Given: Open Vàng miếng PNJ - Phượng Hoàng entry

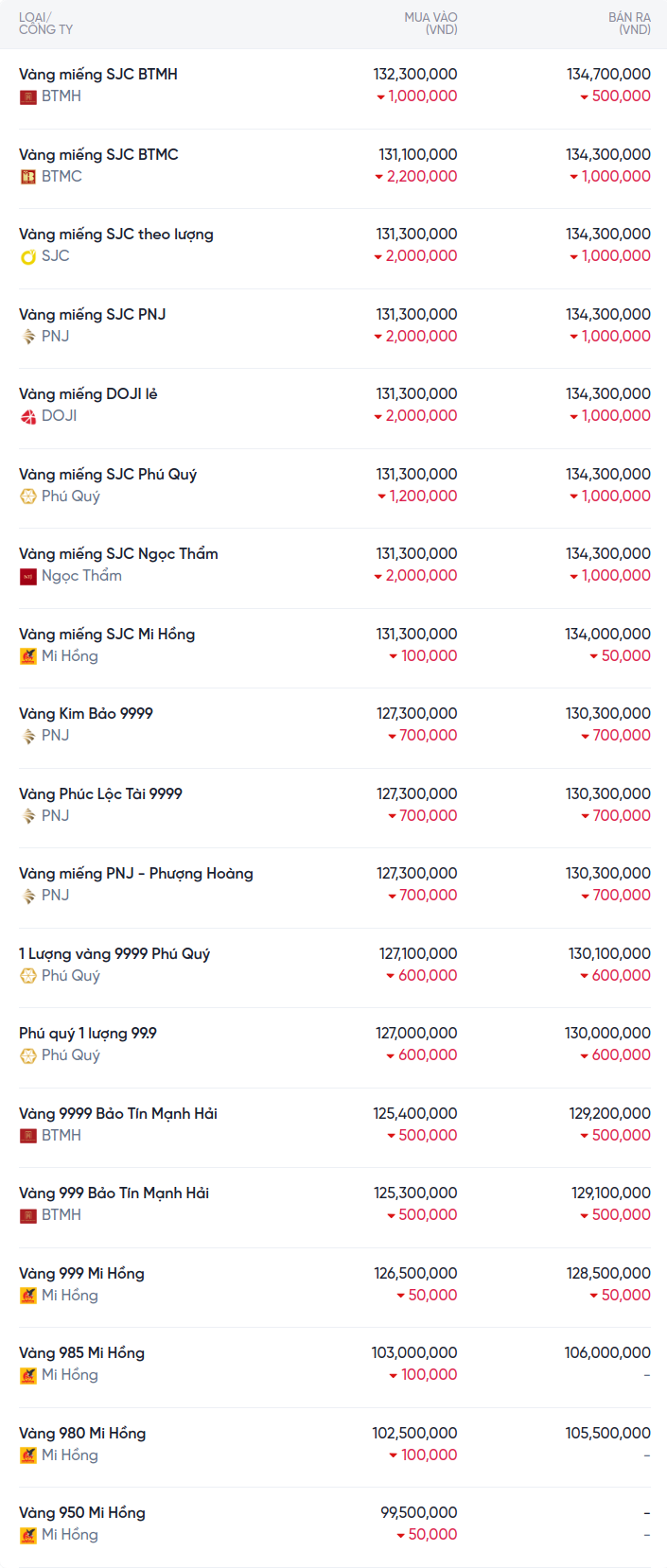Looking at the screenshot, I should tap(136, 874).
